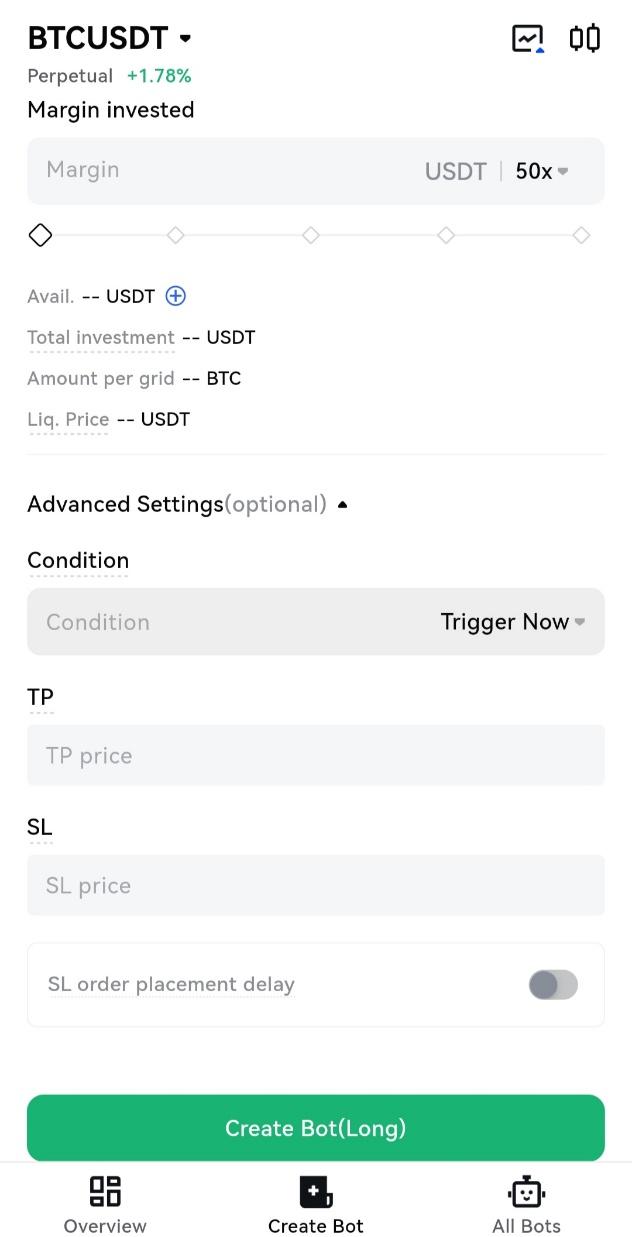632x1237 pixels.
Task: Focus the TP price input field
Action: 316,756
